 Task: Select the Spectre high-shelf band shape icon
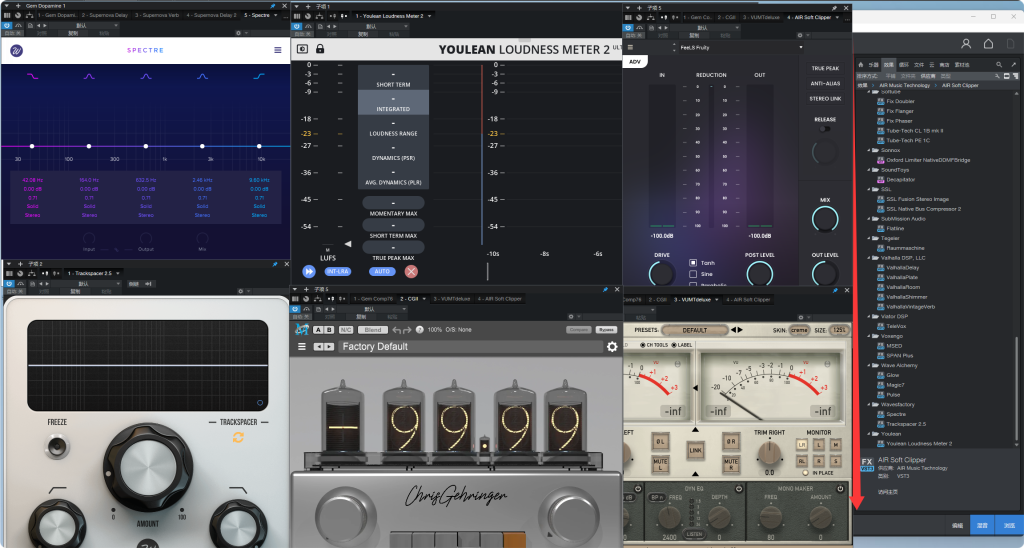pos(259,76)
